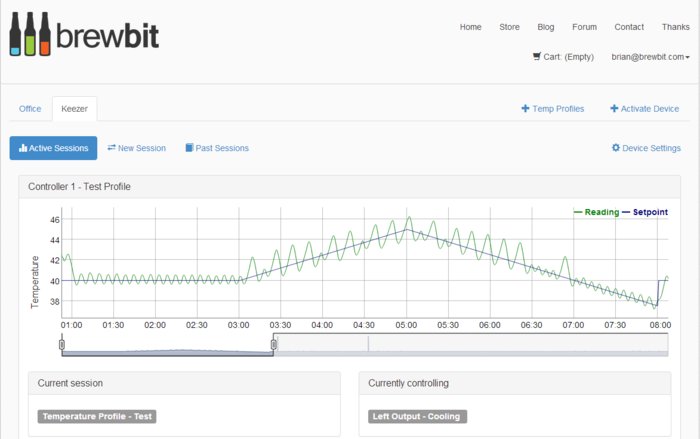
Task: Click the arrows icon beside New Session
Action: 112,147
